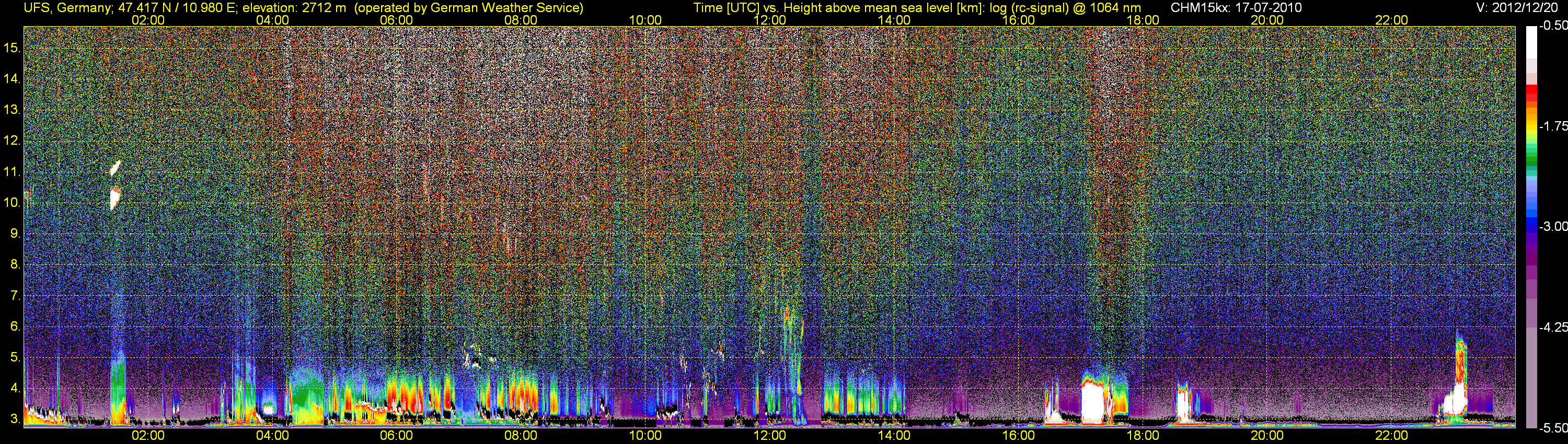Screen dimensions: 1568x444
Task: Click the color scale value '-4.25'
Action: tap(1553, 327)
